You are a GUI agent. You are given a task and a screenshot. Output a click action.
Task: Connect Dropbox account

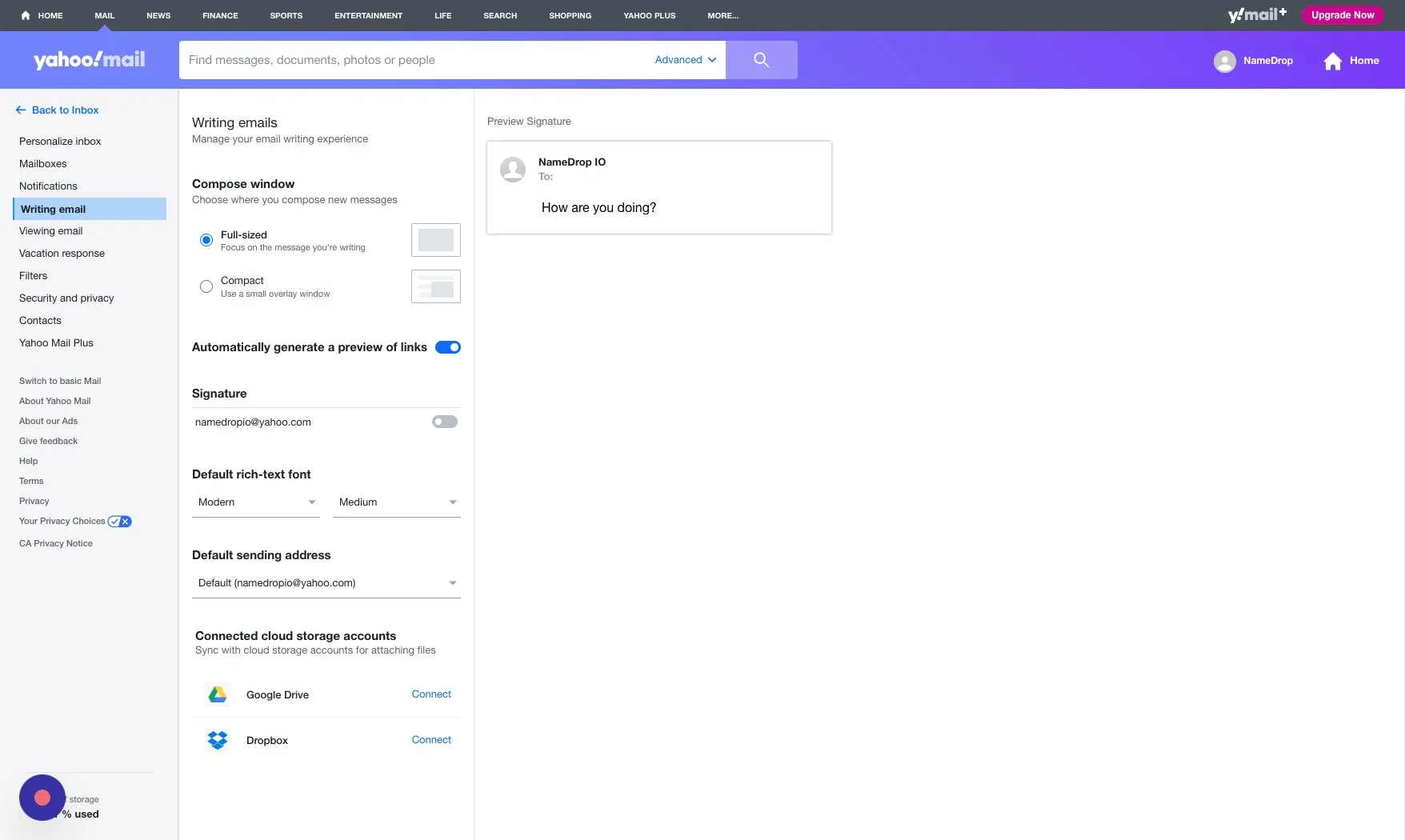tap(431, 740)
